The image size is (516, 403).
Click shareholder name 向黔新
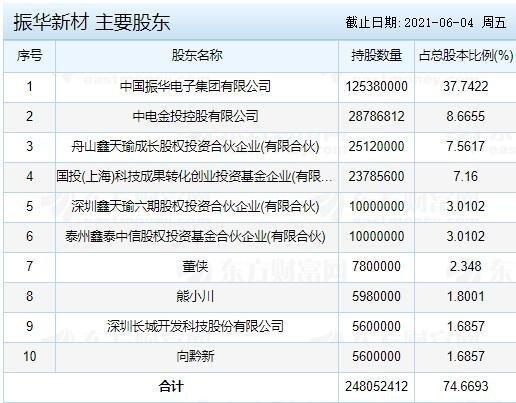point(195,356)
